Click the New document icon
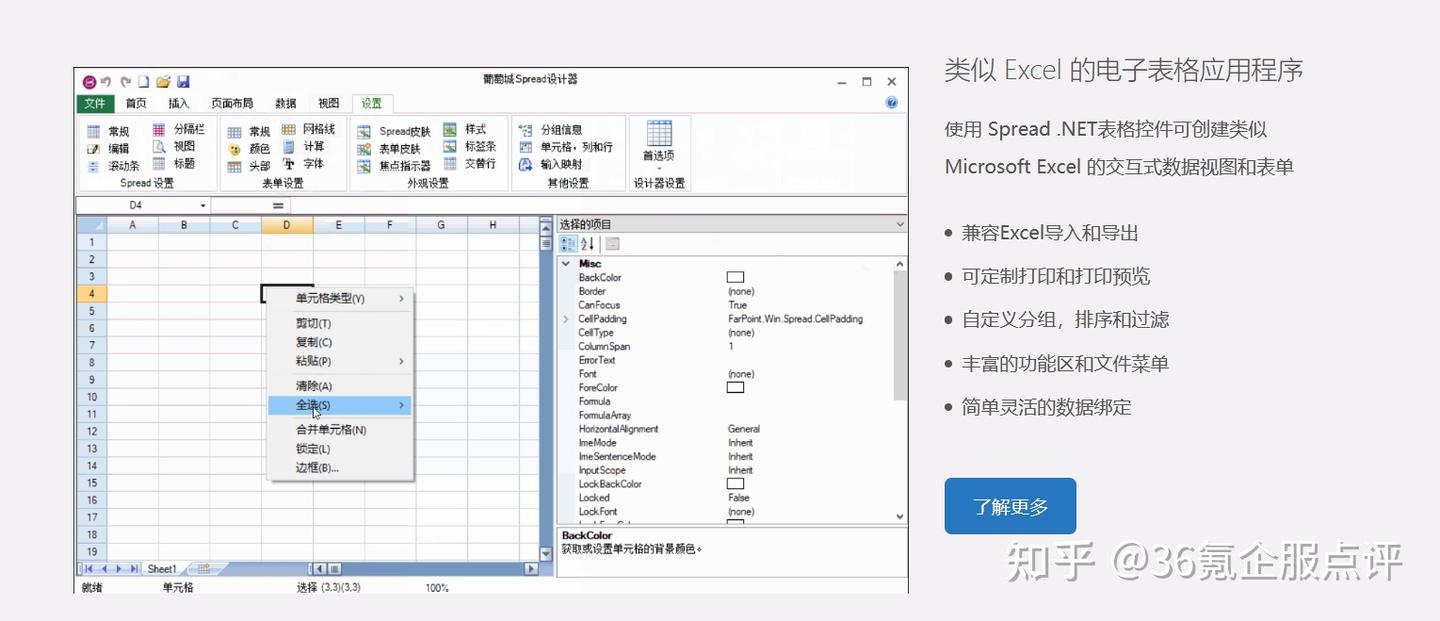 pyautogui.click(x=144, y=82)
